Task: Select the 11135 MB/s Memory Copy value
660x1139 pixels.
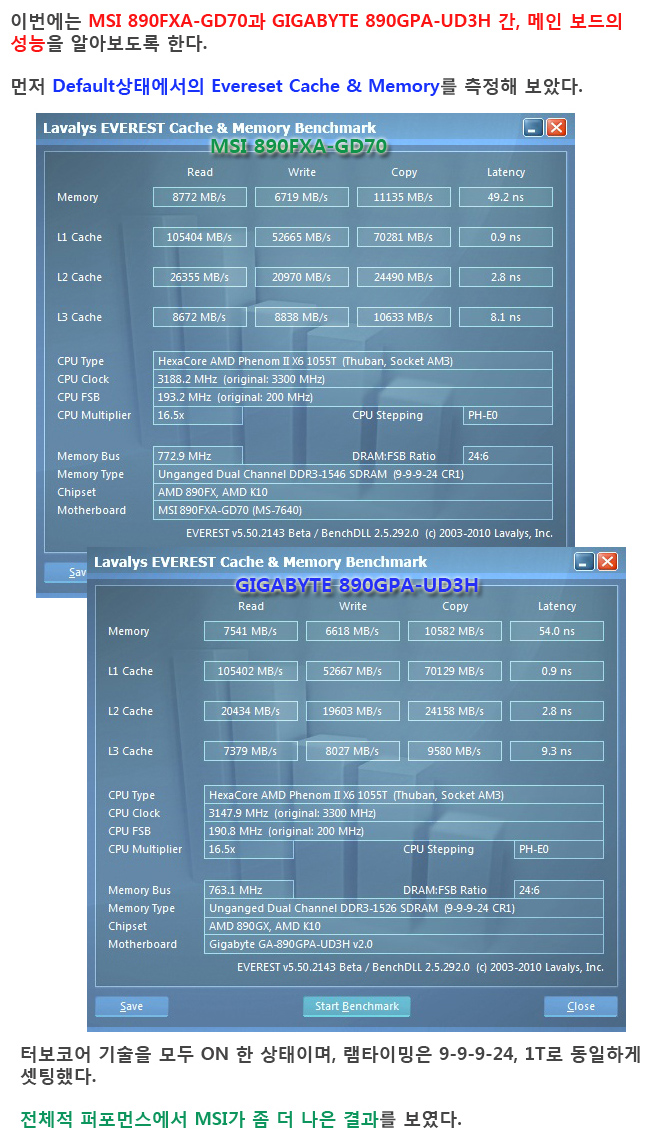Action: pyautogui.click(x=404, y=197)
